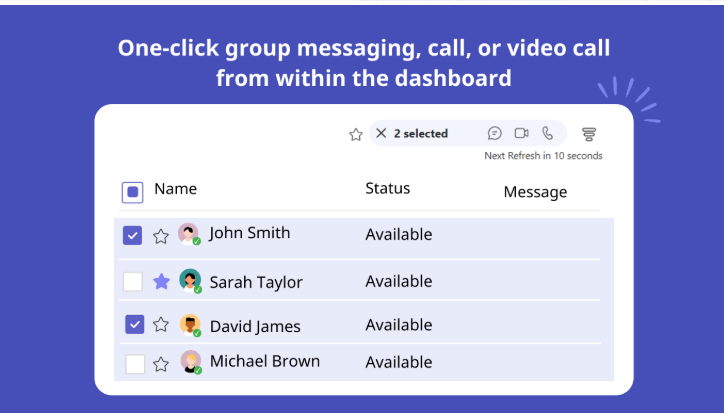Open Sarah Taylor's avatar
724x413 pixels.
190,281
